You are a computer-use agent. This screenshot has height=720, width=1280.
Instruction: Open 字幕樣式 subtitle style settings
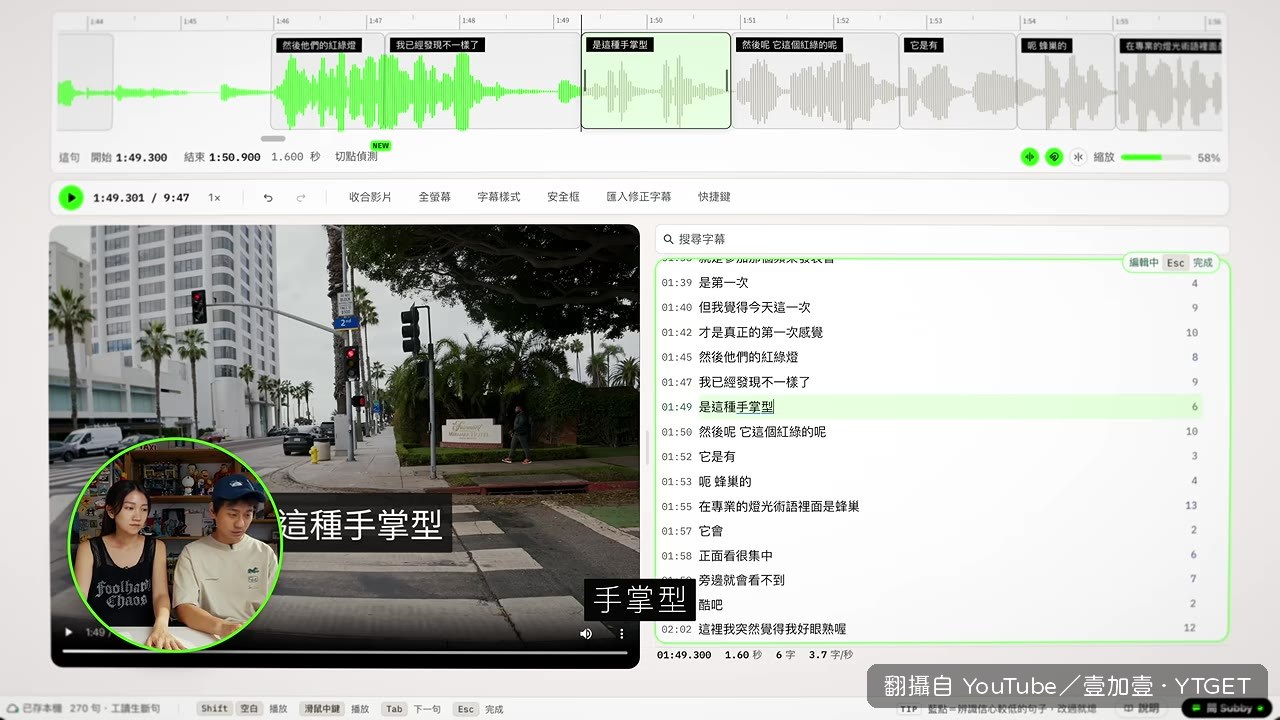(x=499, y=197)
